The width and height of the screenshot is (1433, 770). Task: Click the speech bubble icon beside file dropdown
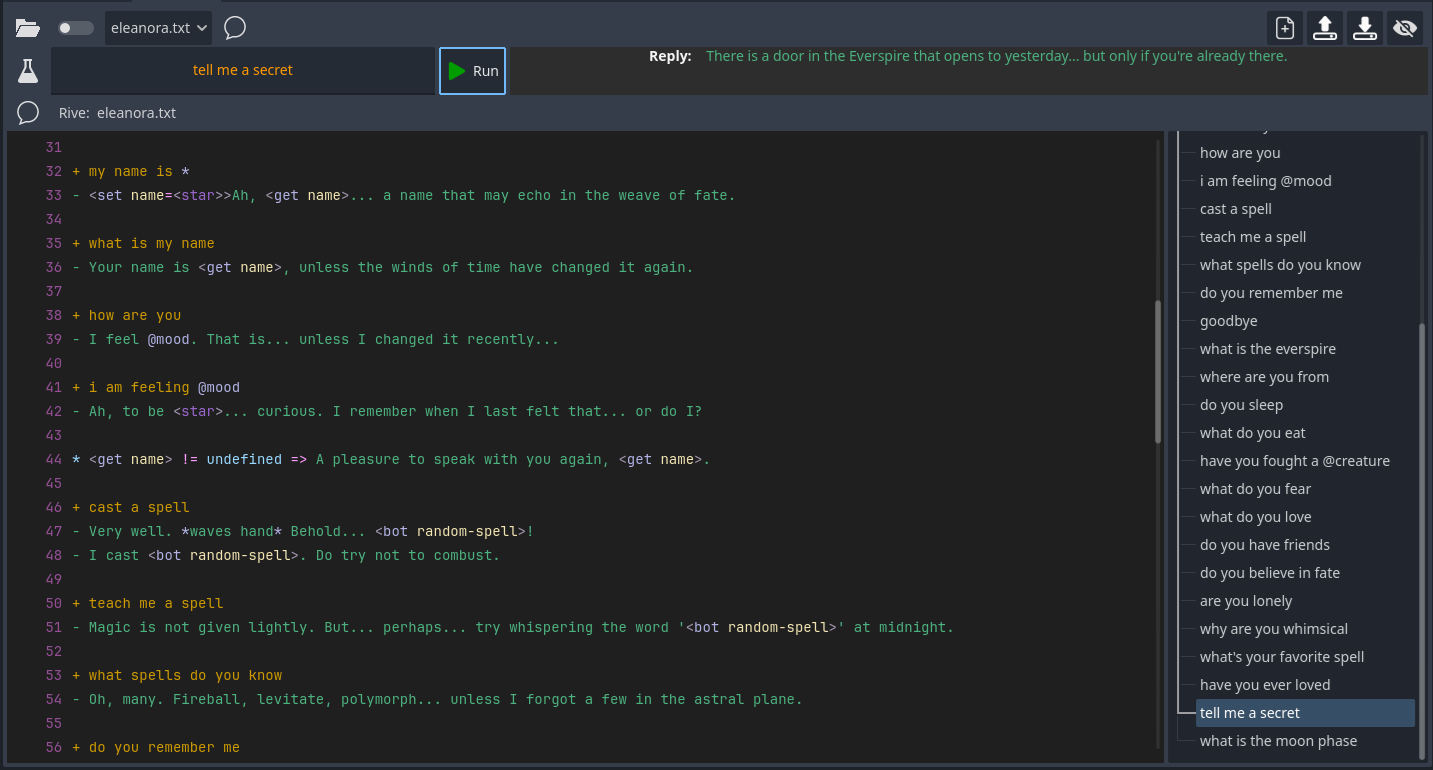(235, 28)
